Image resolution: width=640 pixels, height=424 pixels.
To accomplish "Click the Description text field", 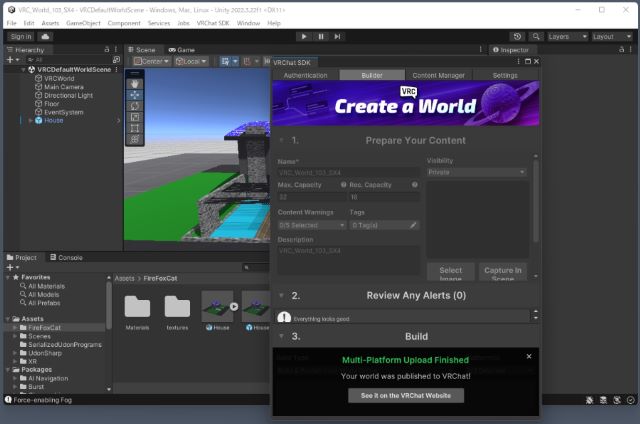I will [x=349, y=260].
